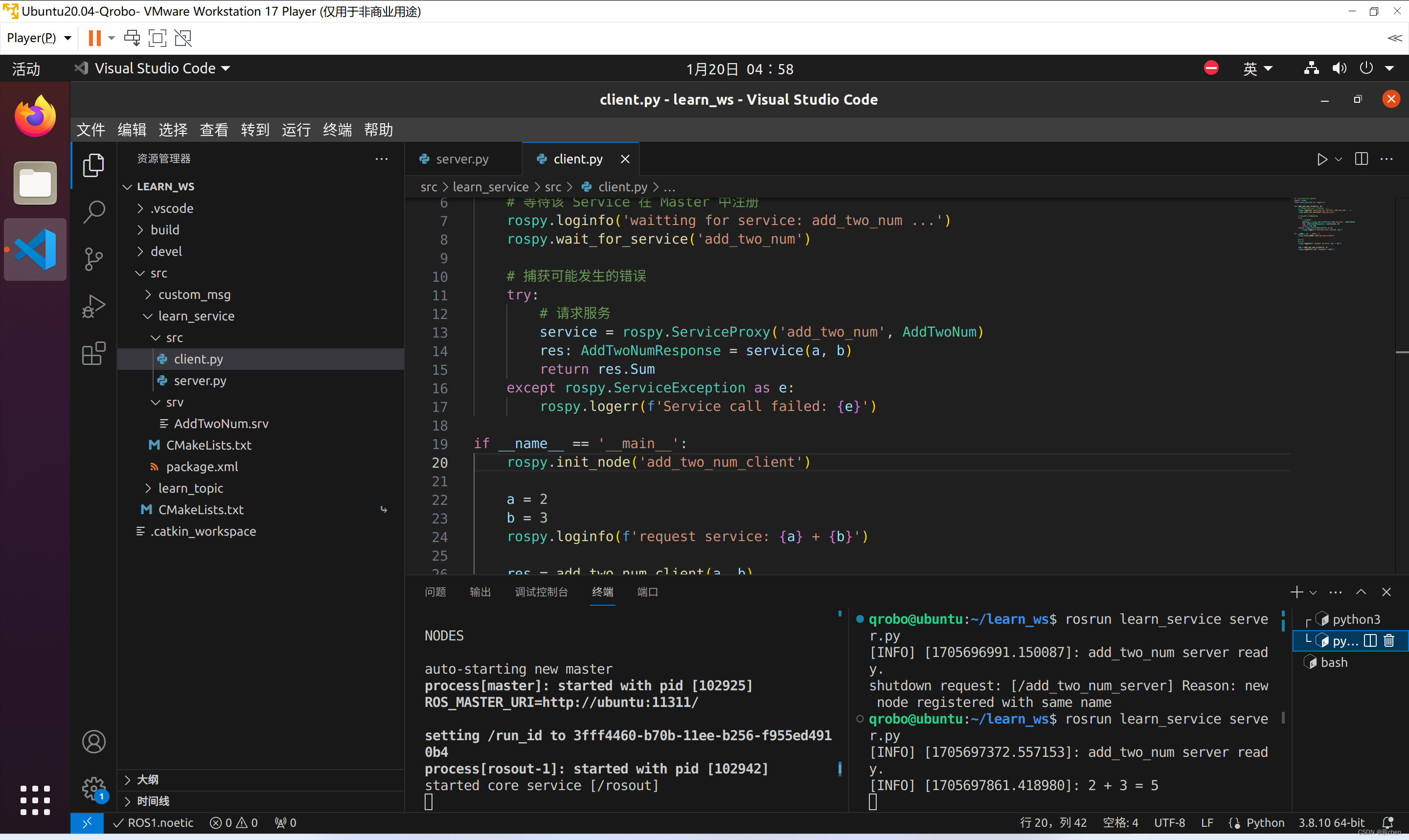Maximize the terminal panel size
Screen dimensions: 1409x840
(x=1361, y=591)
